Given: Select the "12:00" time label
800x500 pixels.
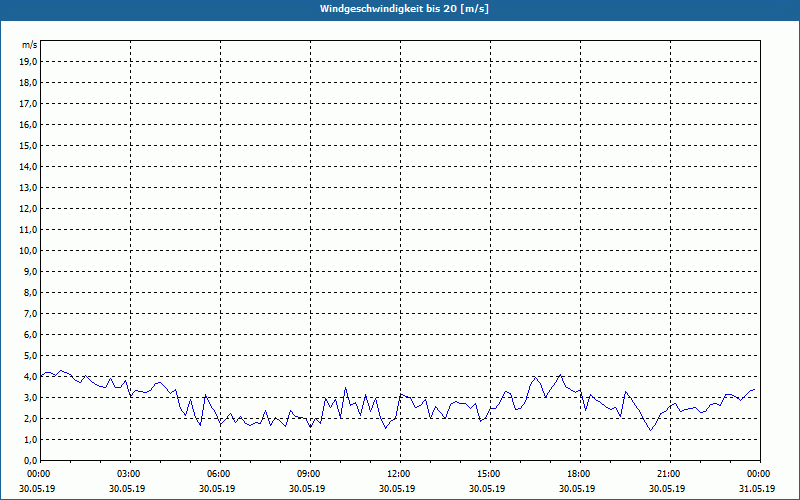Looking at the screenshot, I should [400, 474].
